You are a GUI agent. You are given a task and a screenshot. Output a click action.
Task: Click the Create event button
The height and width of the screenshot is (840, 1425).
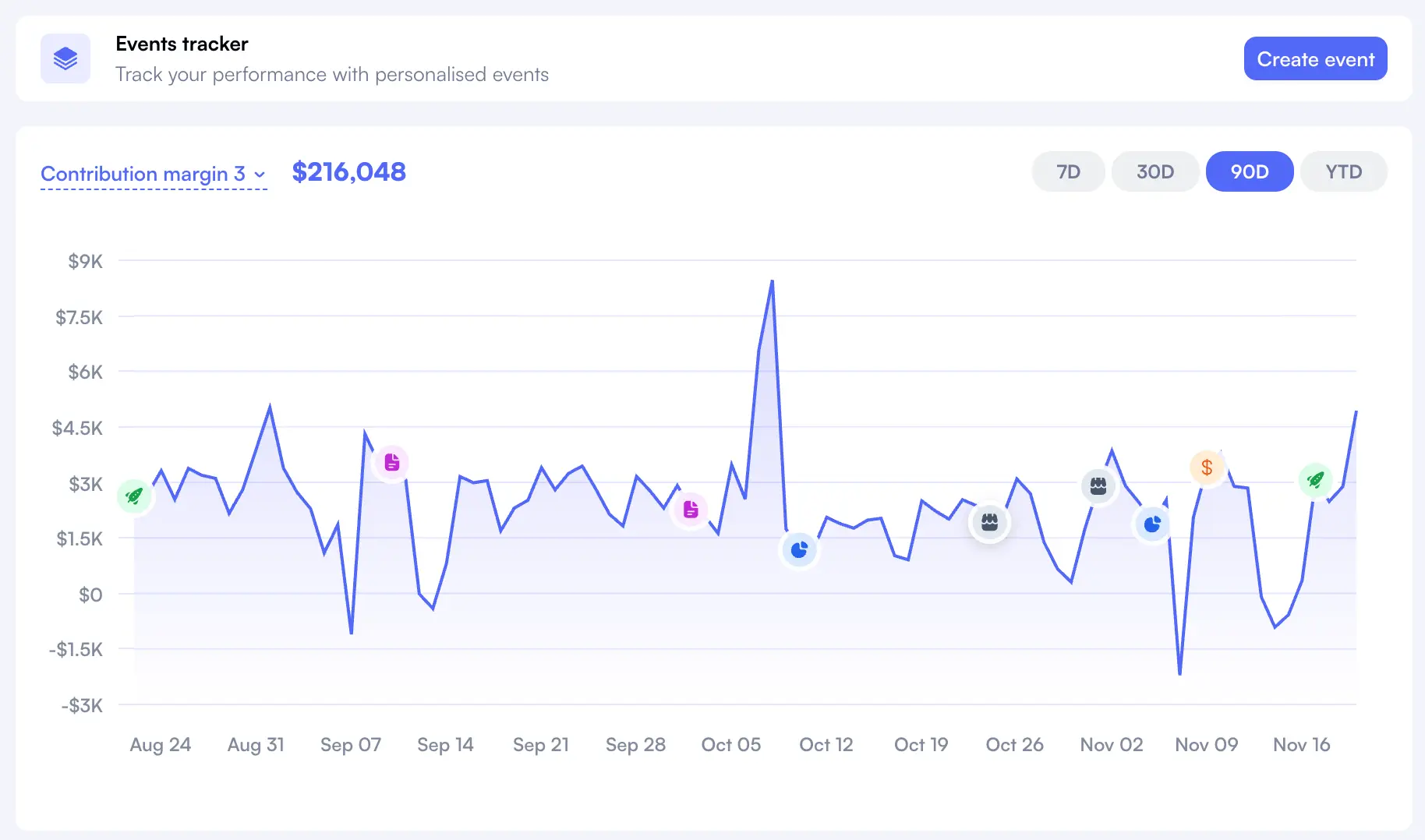point(1315,58)
